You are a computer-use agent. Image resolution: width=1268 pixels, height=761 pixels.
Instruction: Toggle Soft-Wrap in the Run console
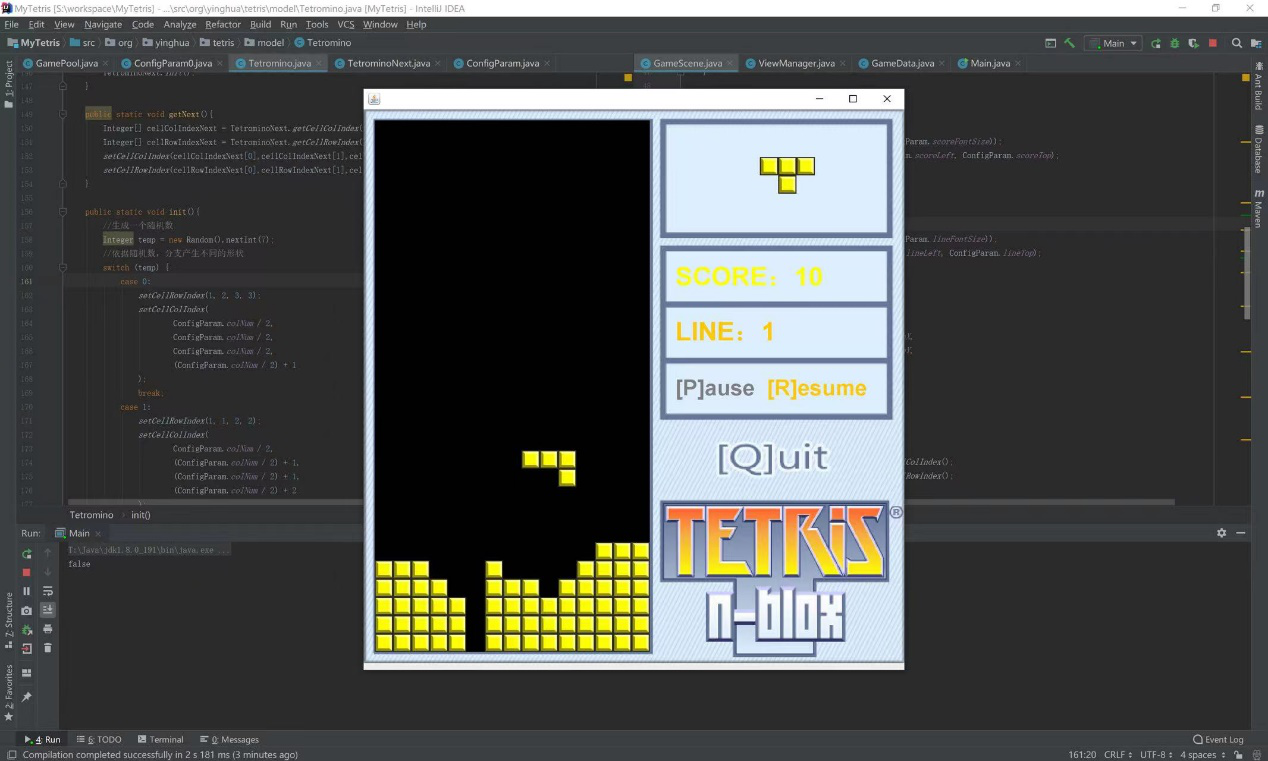(x=47, y=591)
